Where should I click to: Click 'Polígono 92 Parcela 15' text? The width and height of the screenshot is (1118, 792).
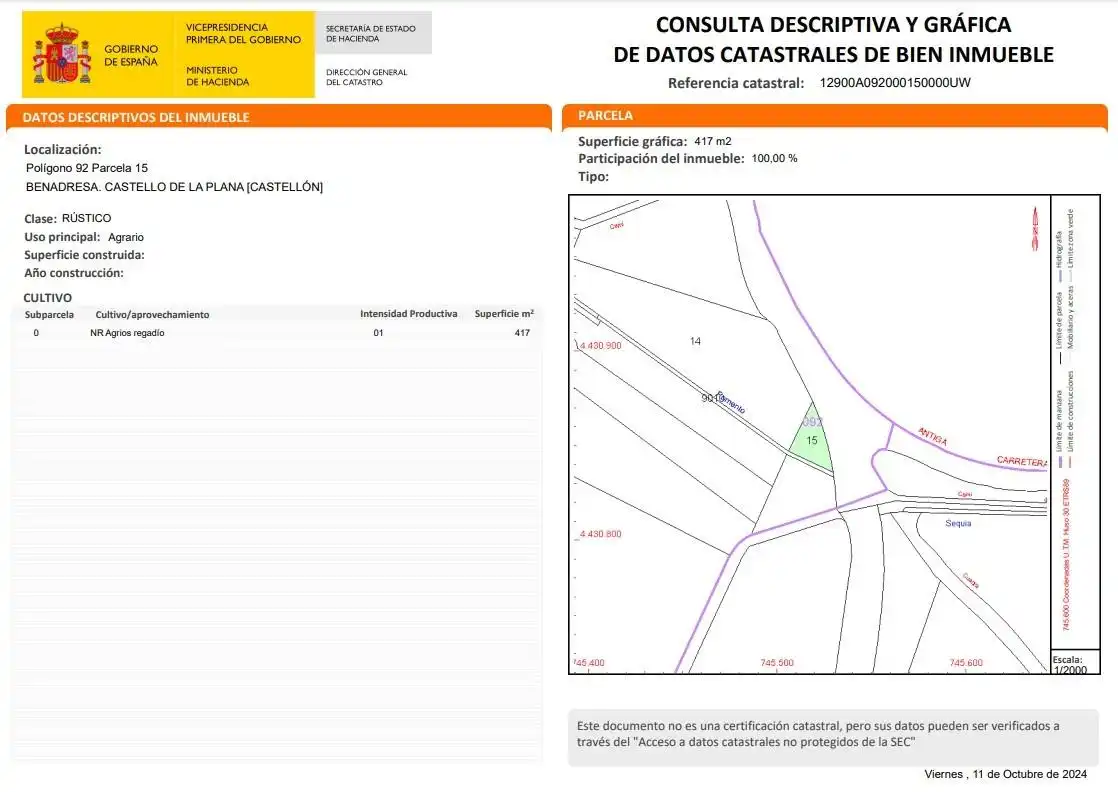point(87,168)
